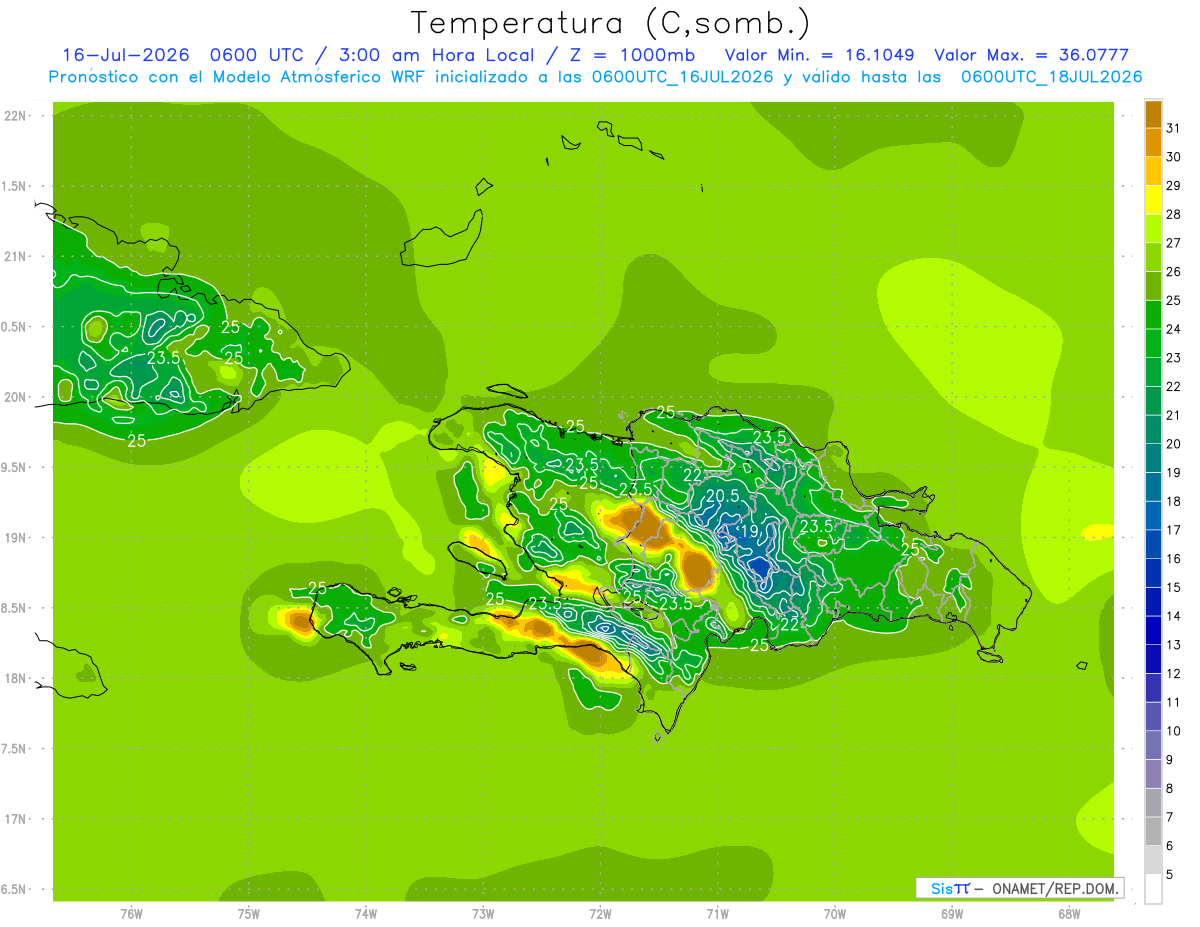Click the '19N' latitude label
1200x927 pixels.
[x=16, y=538]
